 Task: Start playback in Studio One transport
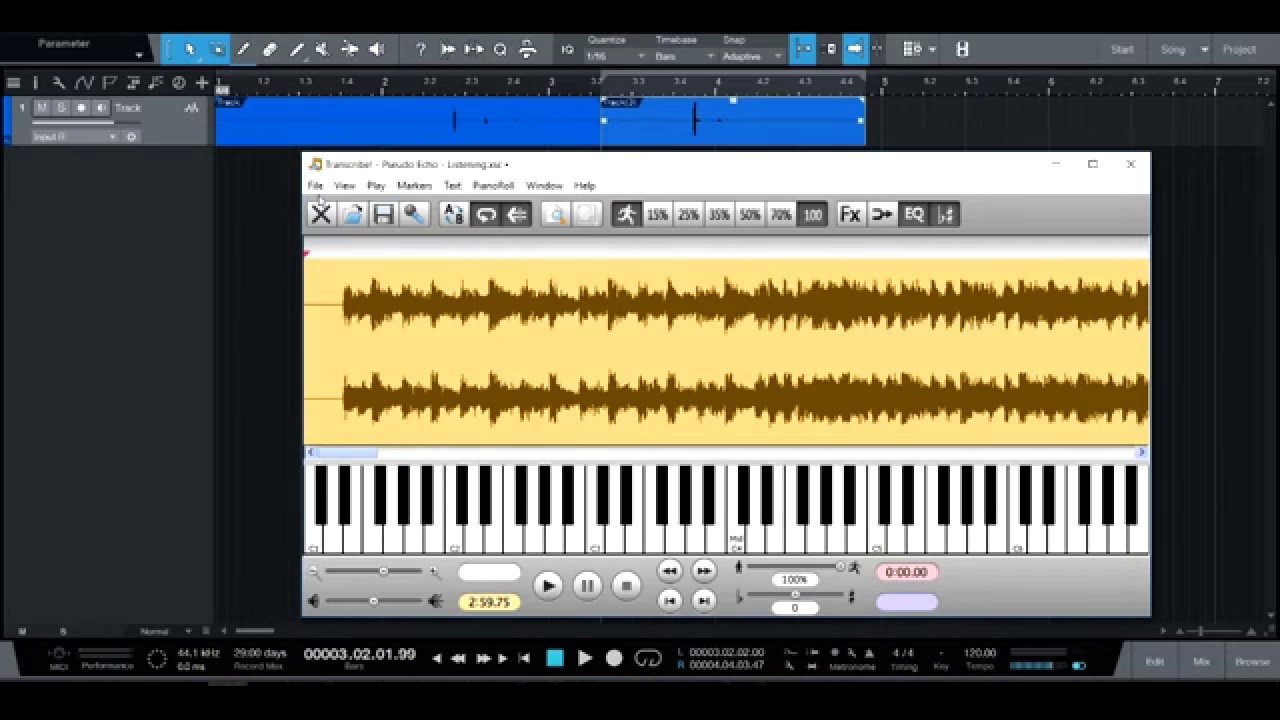[585, 658]
